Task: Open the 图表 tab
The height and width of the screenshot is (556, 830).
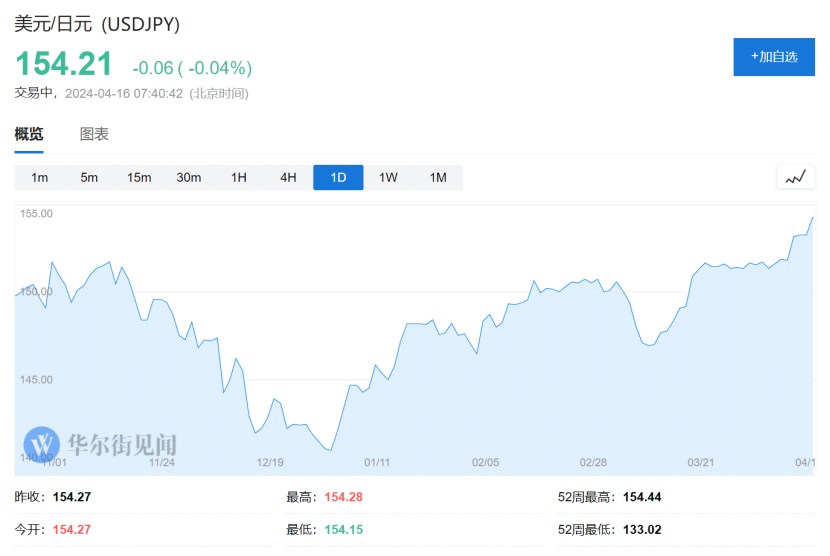Action: [x=94, y=134]
